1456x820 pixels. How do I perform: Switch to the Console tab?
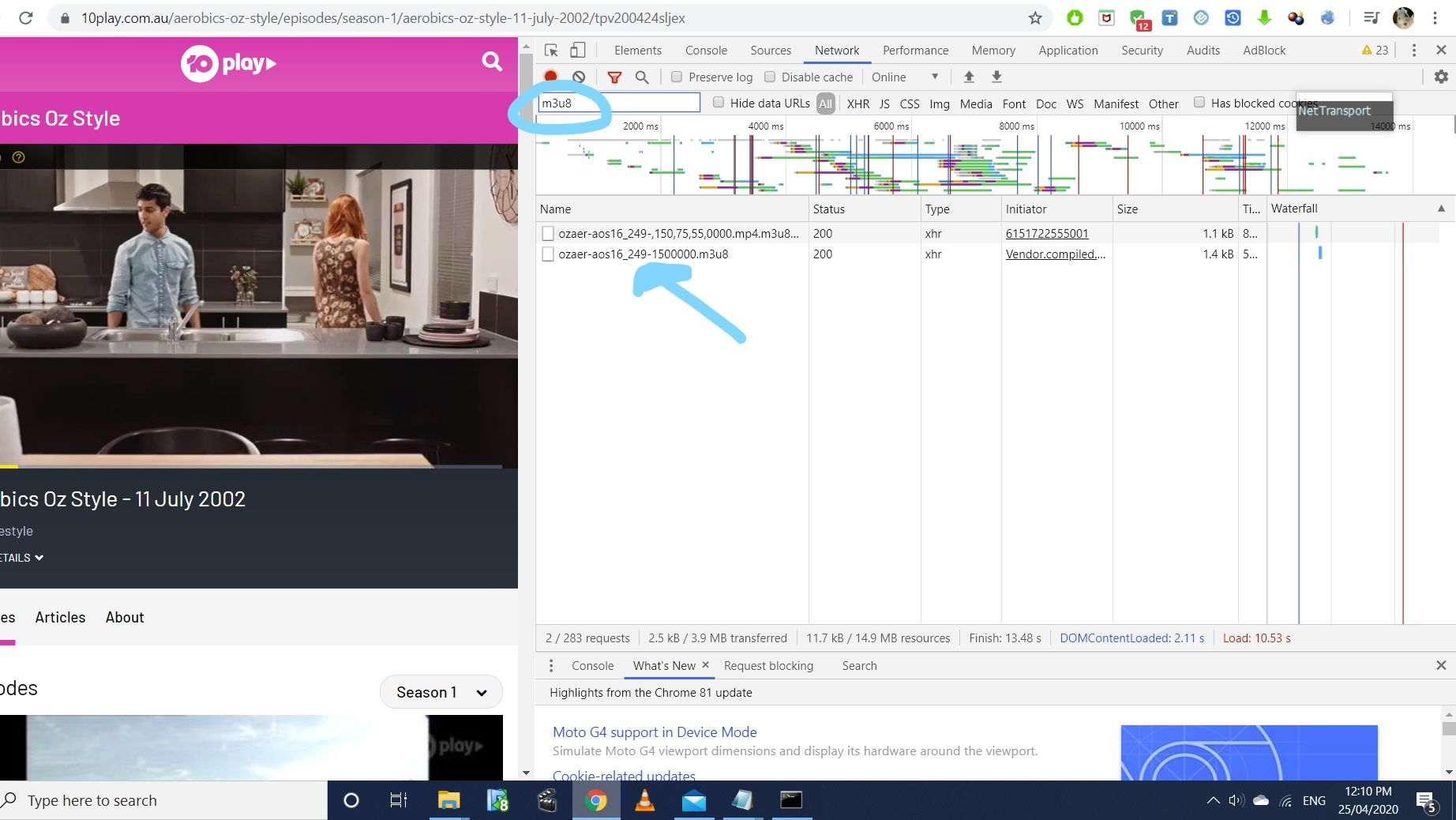pos(705,50)
